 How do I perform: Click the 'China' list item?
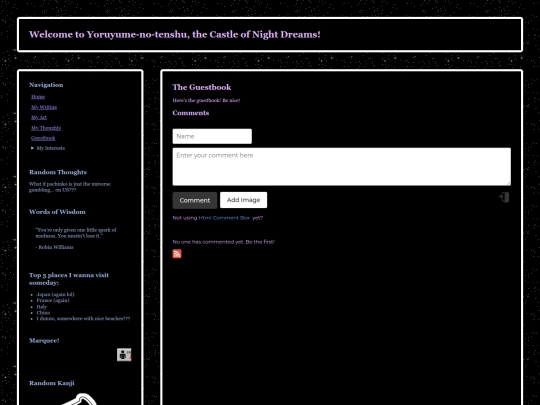click(43, 313)
